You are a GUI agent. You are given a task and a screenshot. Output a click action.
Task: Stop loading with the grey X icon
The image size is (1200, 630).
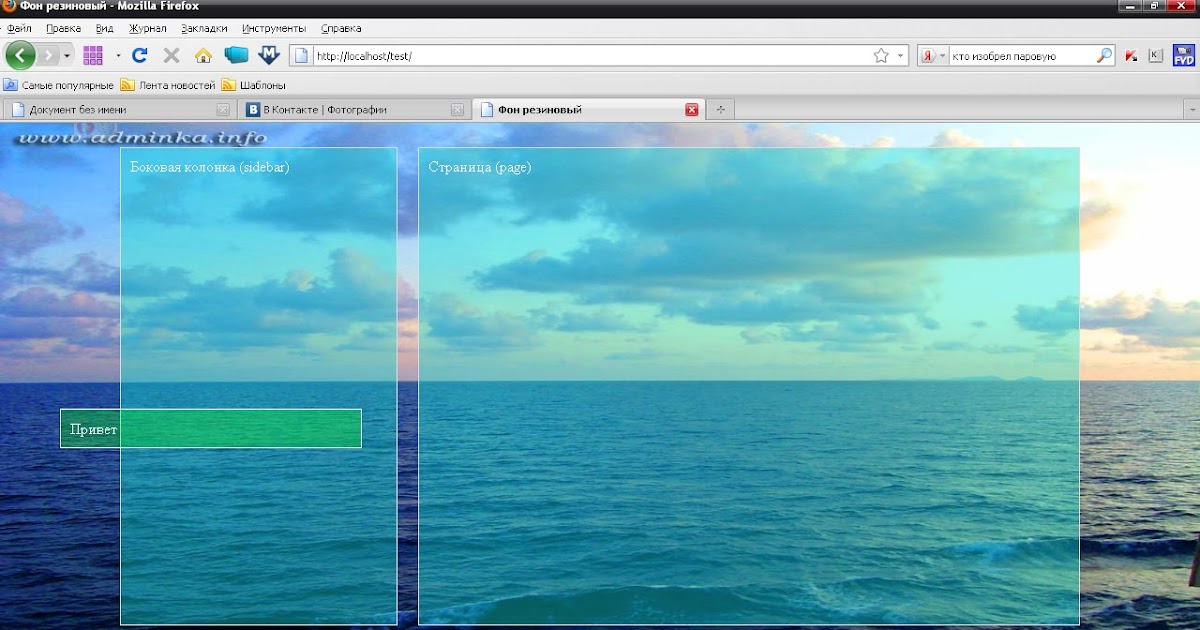pos(171,55)
